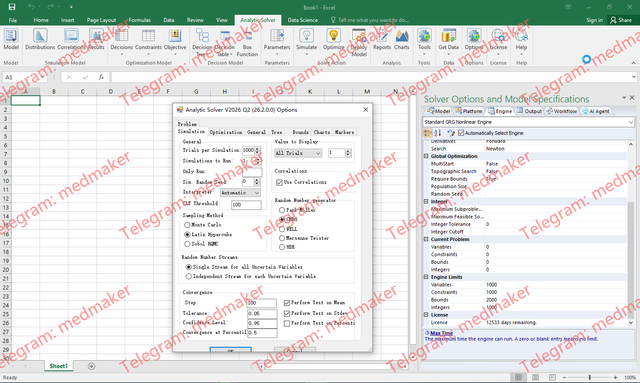Viewport: 640px width, 383px height.
Task: Click the Chi Threshold input field
Action: pos(246,205)
